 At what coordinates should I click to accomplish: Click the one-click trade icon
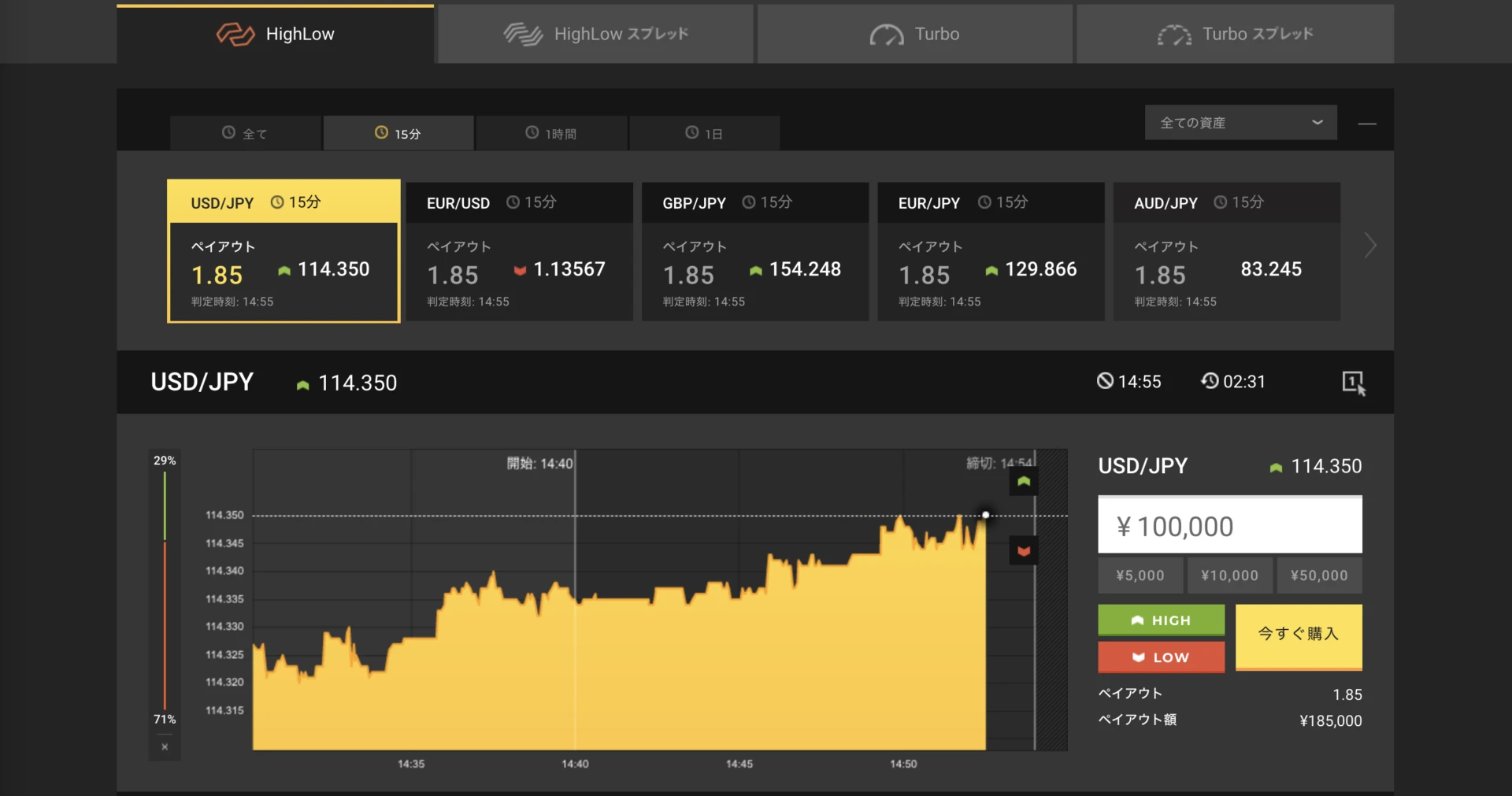pyautogui.click(x=1353, y=383)
